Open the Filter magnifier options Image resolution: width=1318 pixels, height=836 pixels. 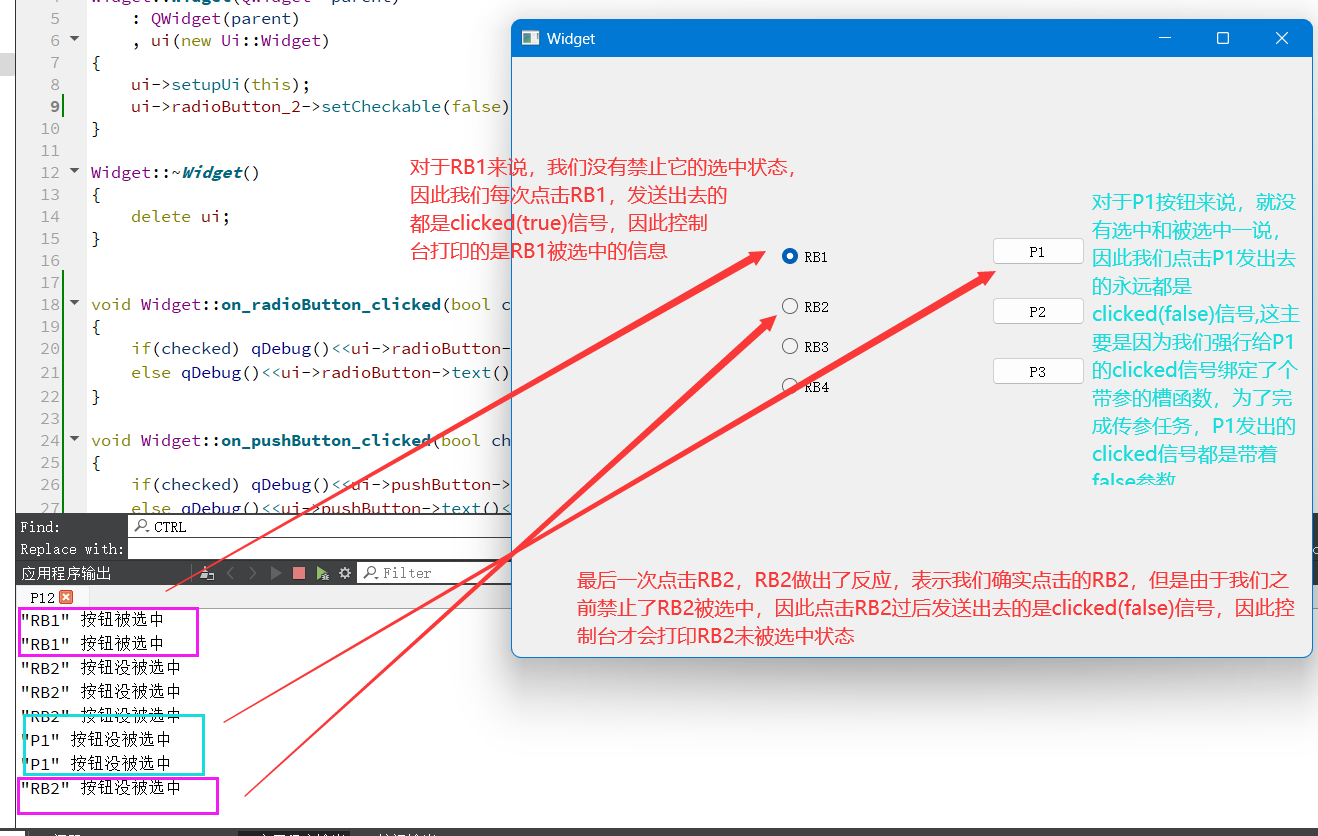click(370, 573)
